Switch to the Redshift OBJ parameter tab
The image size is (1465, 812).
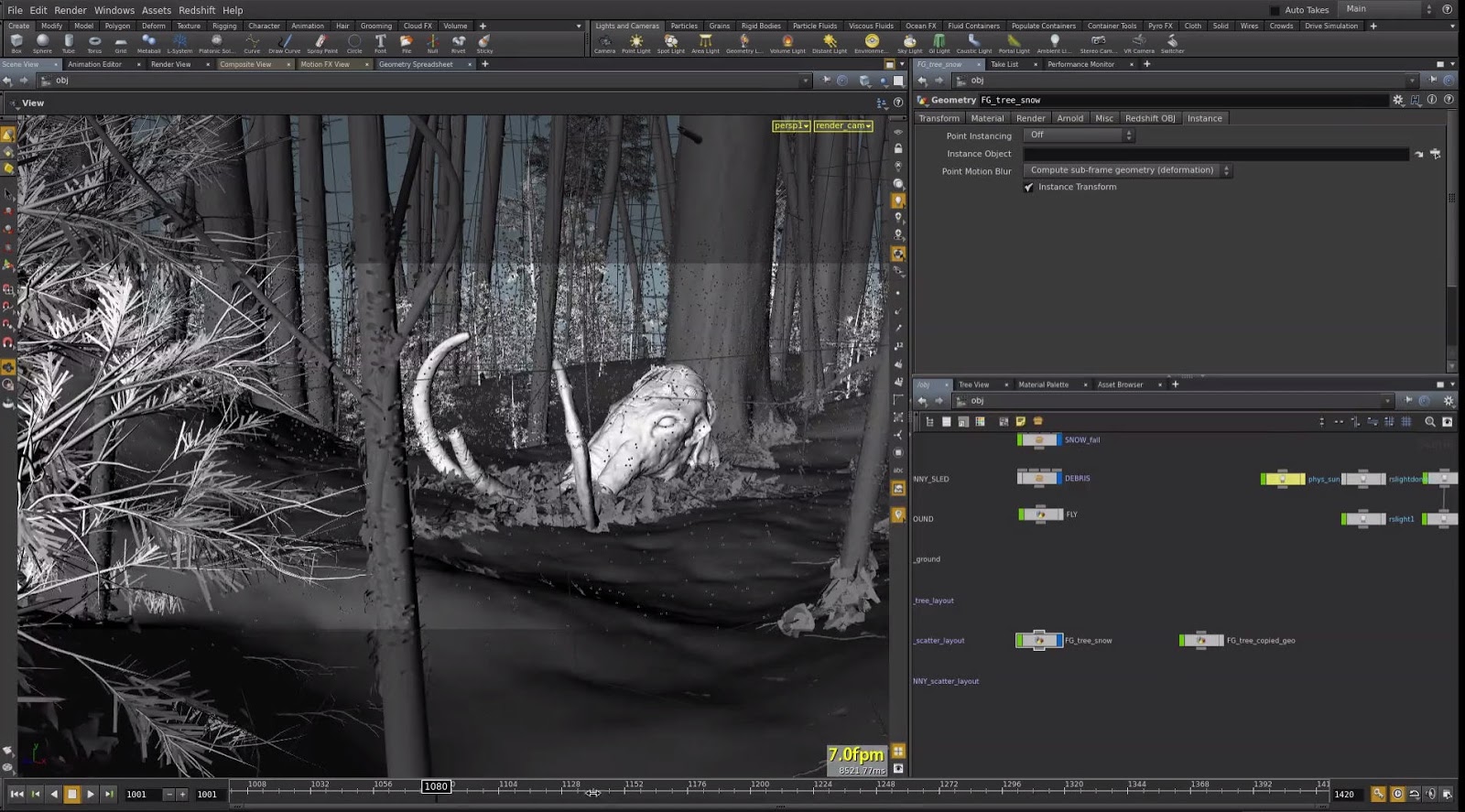click(x=1149, y=118)
